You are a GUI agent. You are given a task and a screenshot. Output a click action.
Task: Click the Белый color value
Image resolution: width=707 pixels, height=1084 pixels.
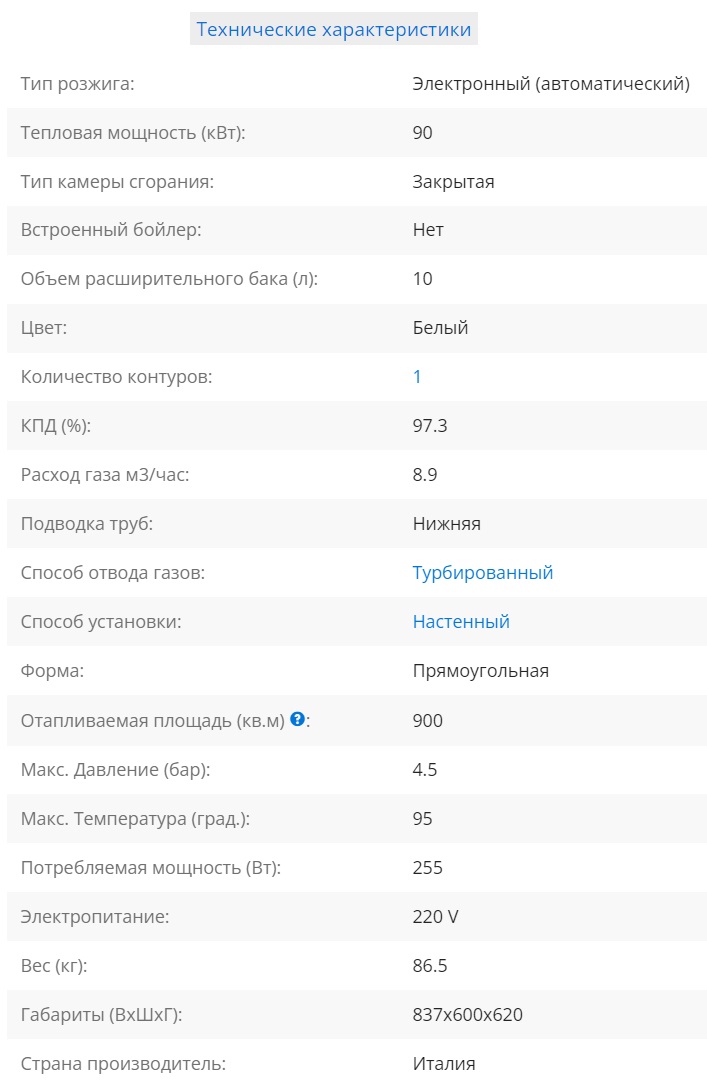(440, 328)
